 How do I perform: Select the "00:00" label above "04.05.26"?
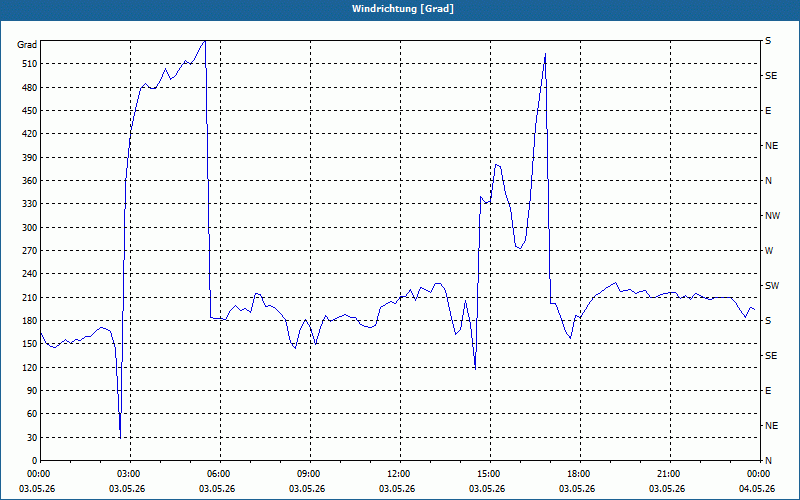point(759,474)
